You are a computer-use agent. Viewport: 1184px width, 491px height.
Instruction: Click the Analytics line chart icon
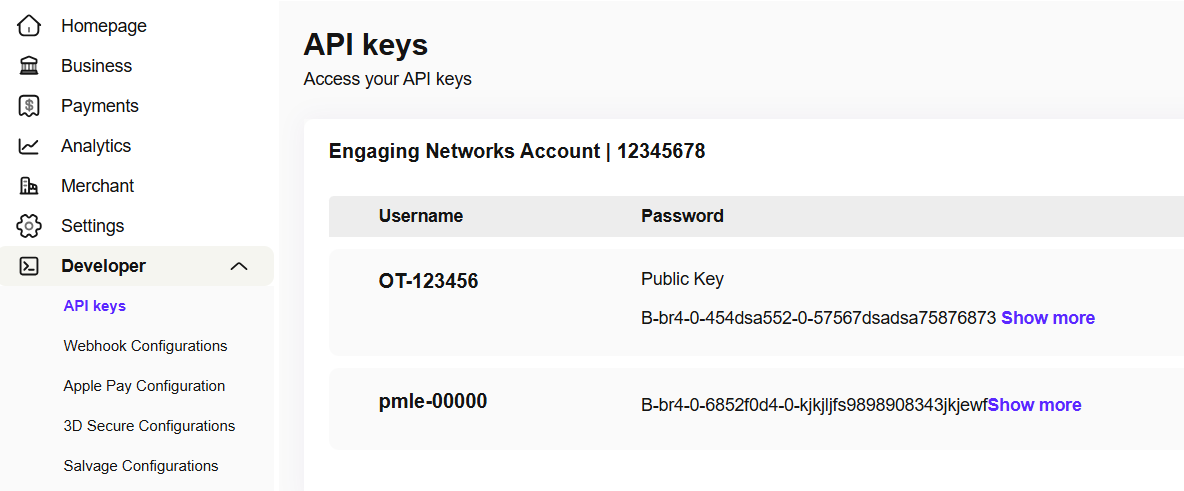click(29, 146)
